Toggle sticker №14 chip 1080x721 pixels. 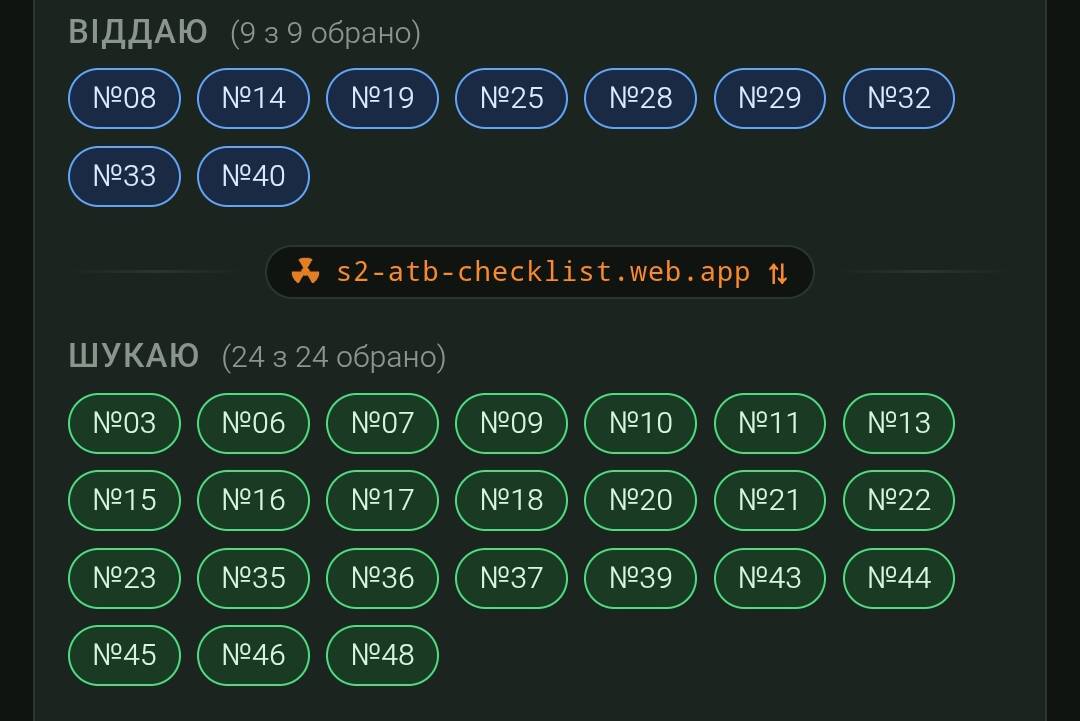254,98
